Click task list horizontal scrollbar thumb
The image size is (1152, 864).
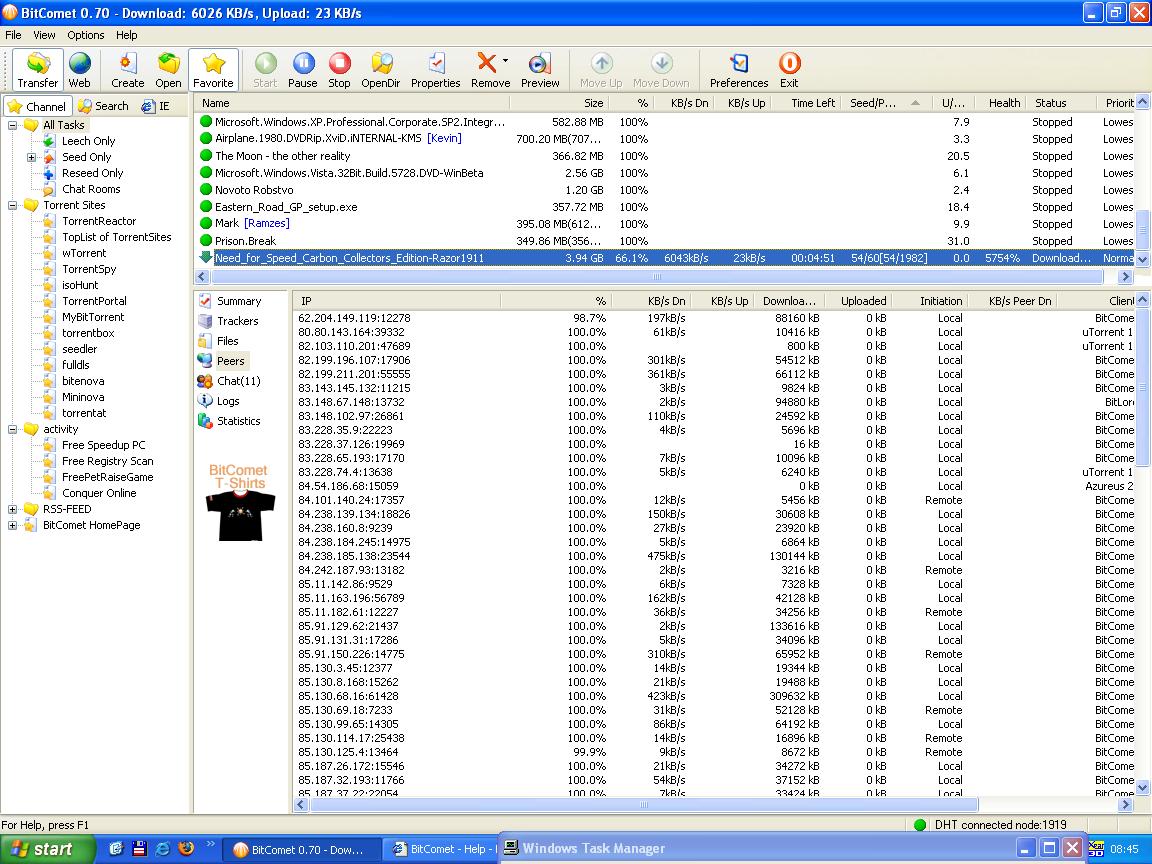pos(657,277)
